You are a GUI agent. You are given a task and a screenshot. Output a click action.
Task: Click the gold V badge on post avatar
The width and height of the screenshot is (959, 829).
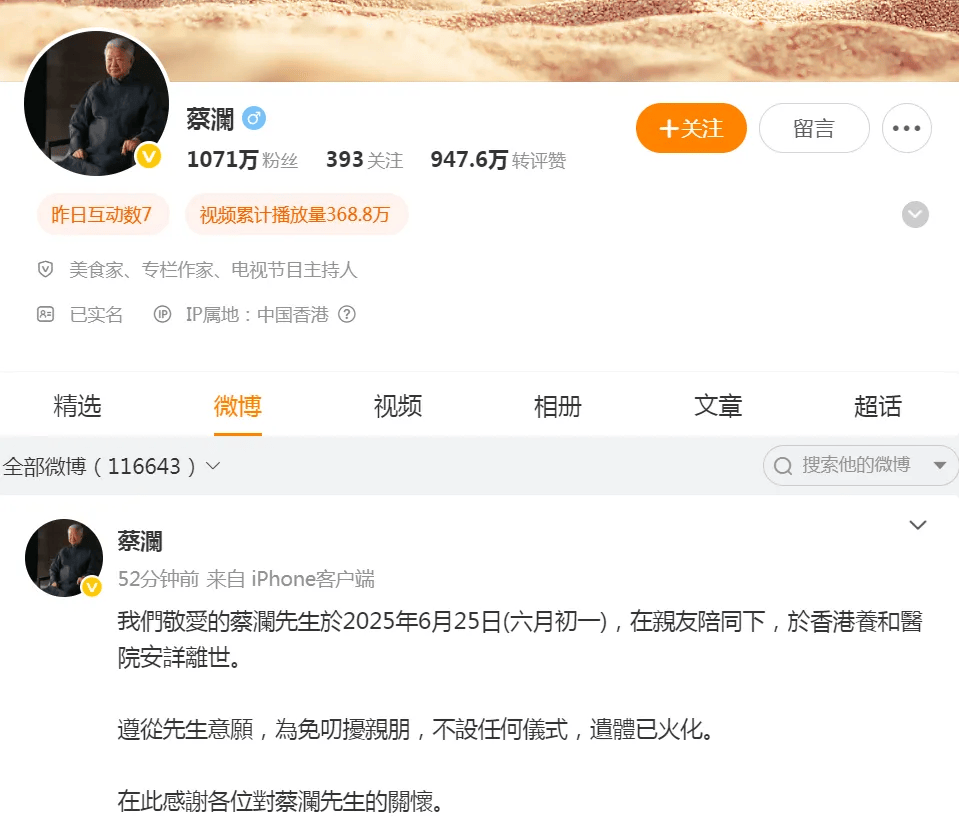click(x=92, y=587)
